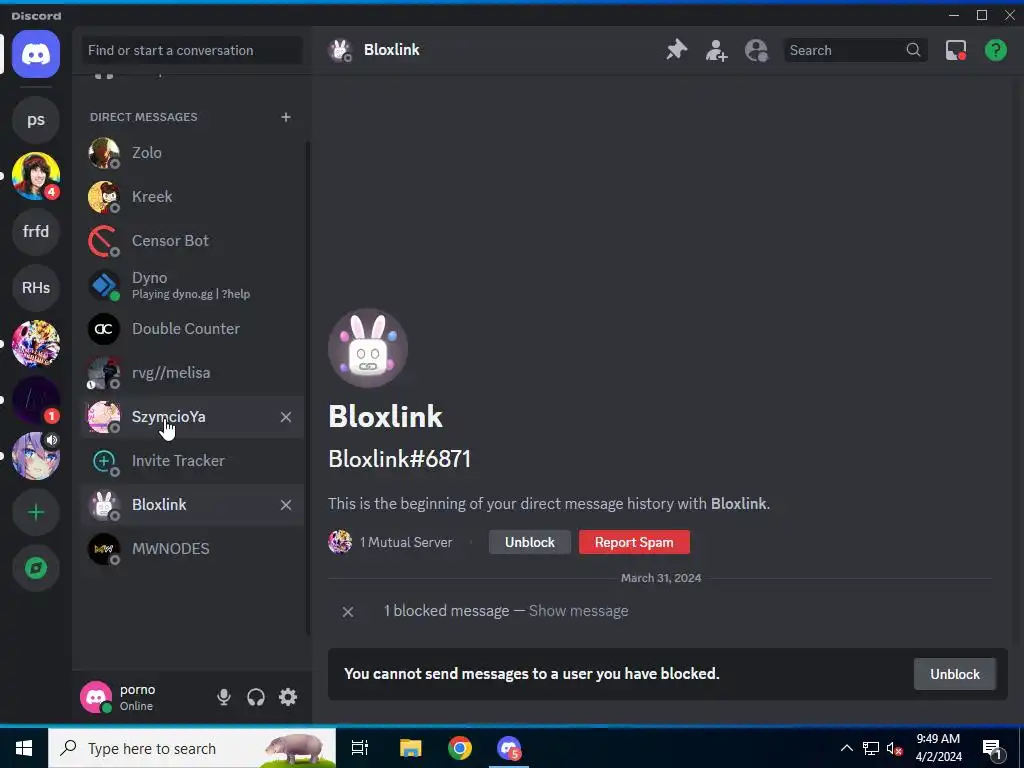The height and width of the screenshot is (768, 1024).
Task: Open the "frfd" server
Action: (x=36, y=231)
